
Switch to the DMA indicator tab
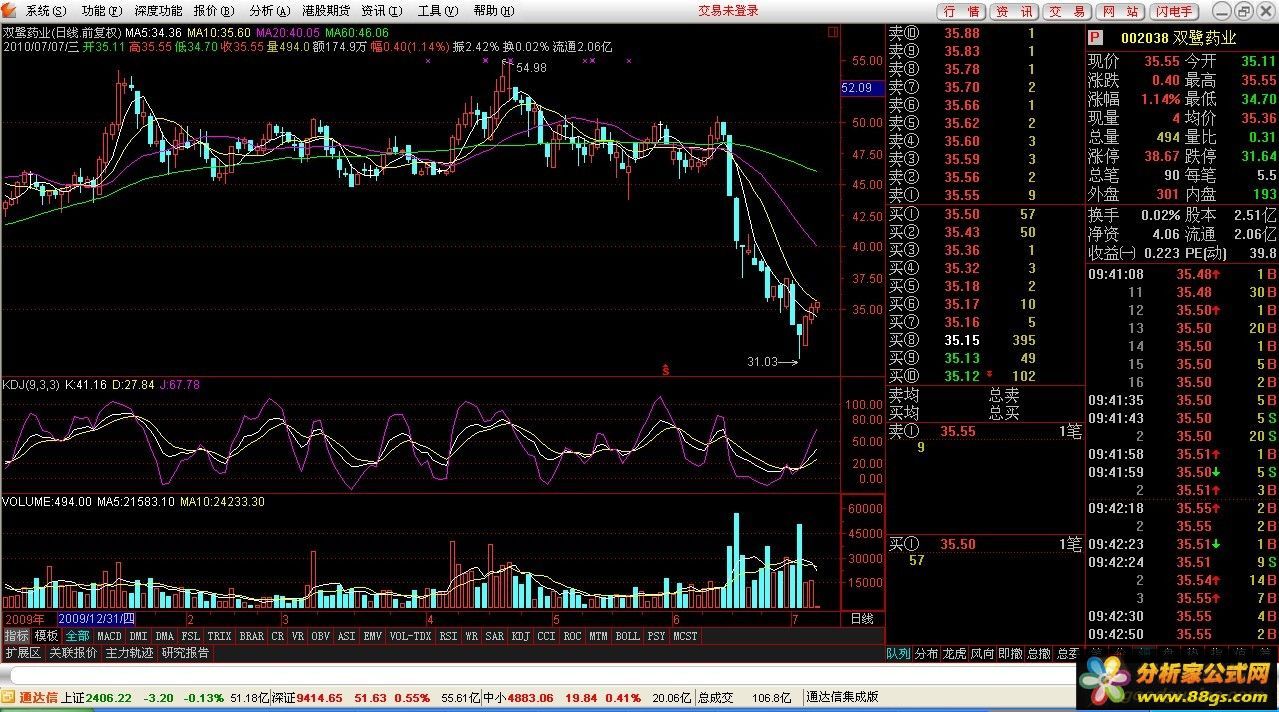(x=165, y=636)
